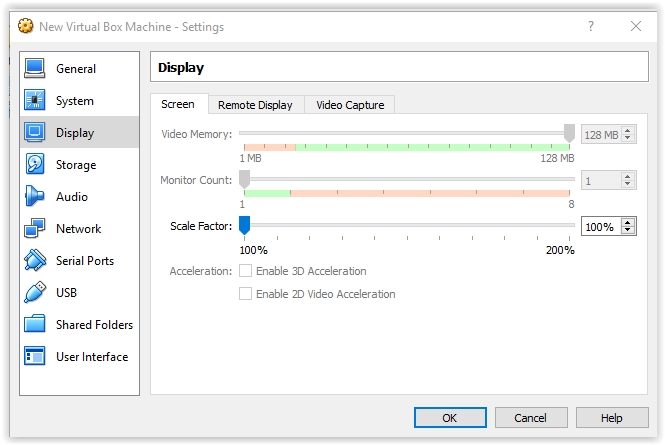Close the Settings dialog window
This screenshot has height=445, width=665.
pyautogui.click(x=636, y=26)
